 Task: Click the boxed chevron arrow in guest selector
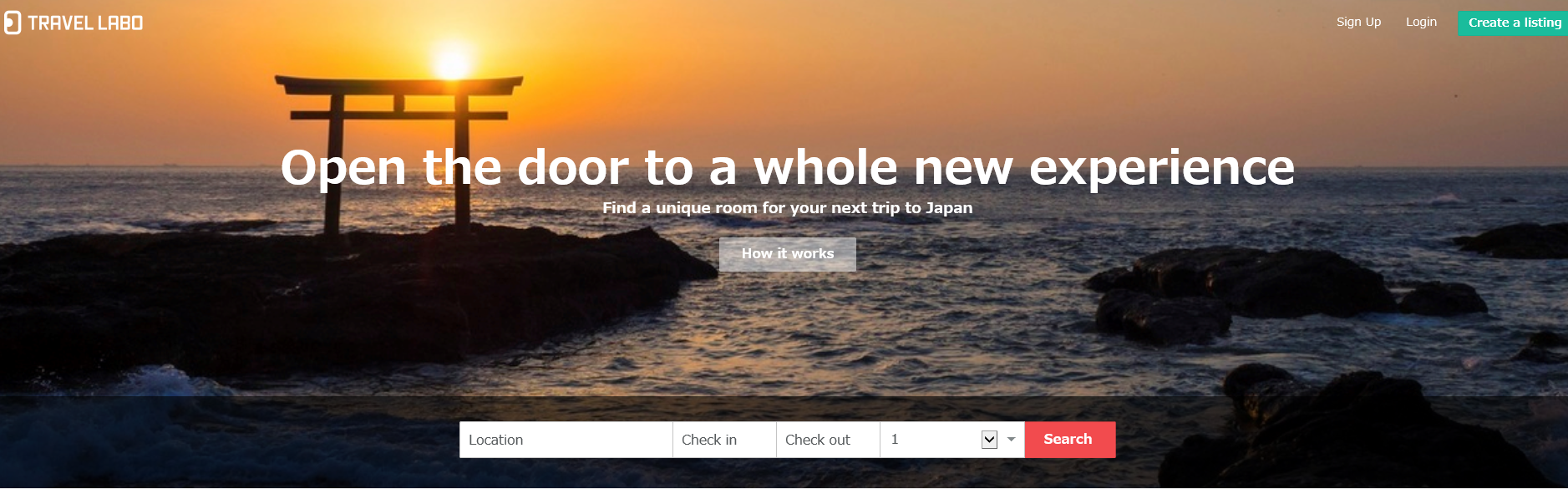point(989,440)
